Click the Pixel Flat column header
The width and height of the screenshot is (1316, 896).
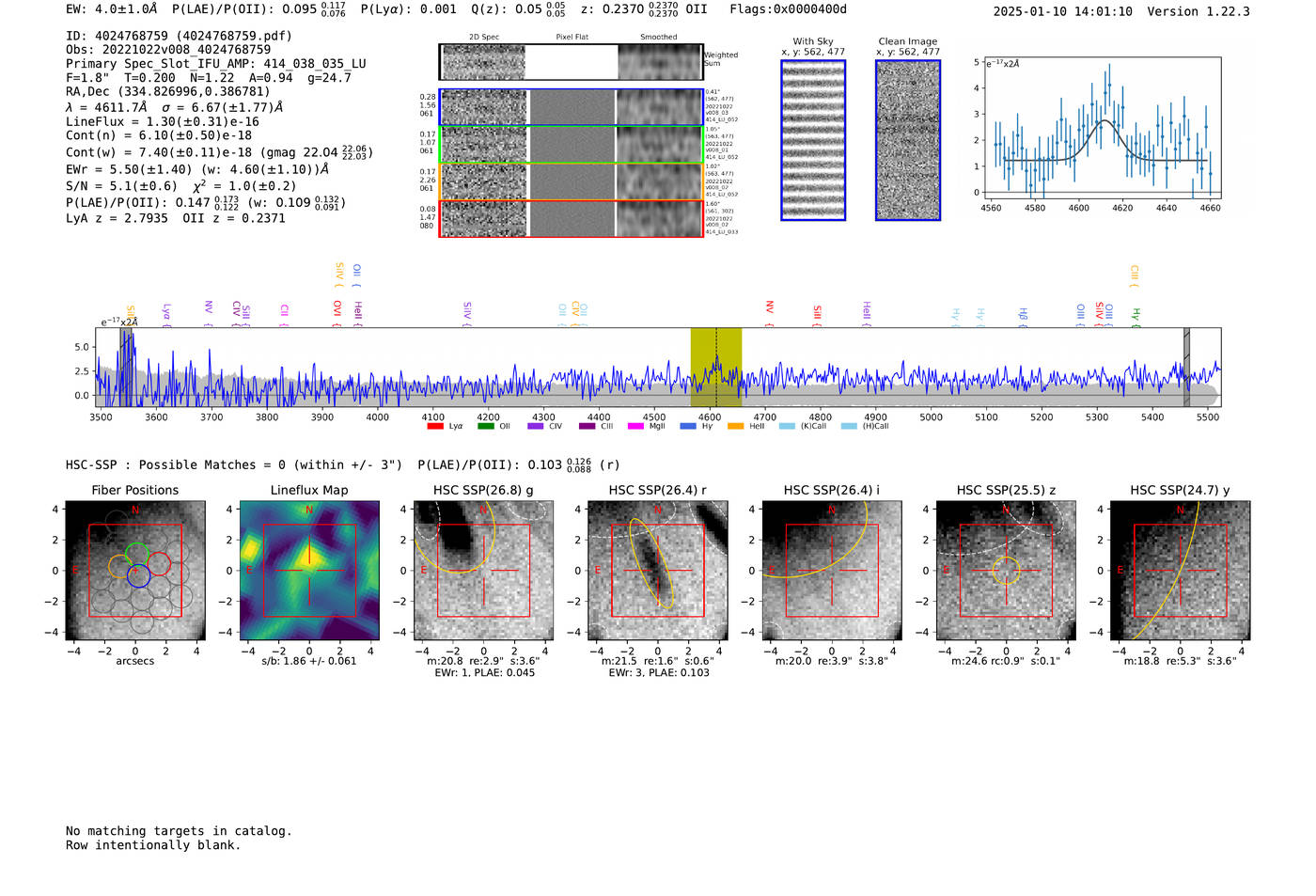572,38
